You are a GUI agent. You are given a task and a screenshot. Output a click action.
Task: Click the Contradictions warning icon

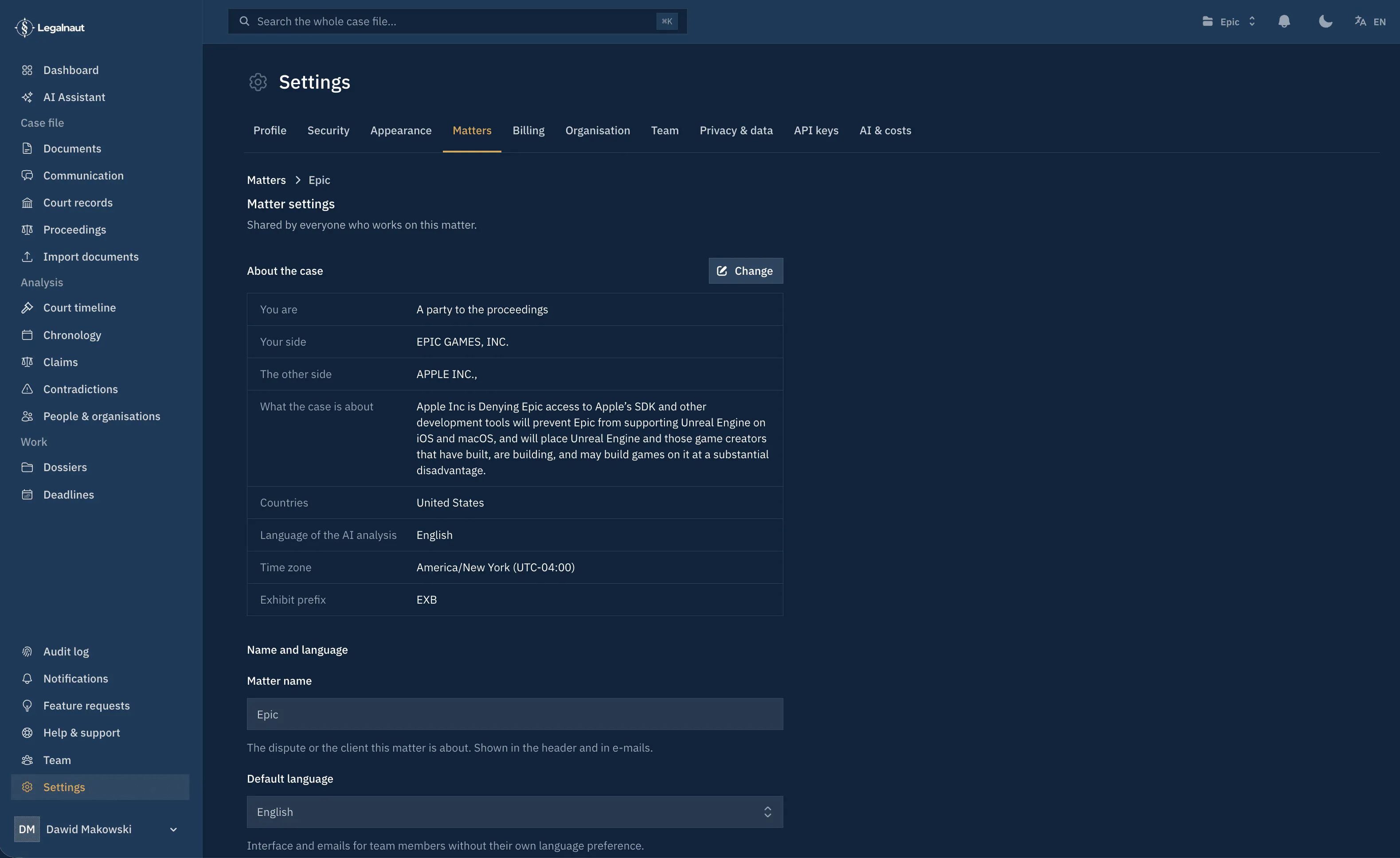click(27, 389)
